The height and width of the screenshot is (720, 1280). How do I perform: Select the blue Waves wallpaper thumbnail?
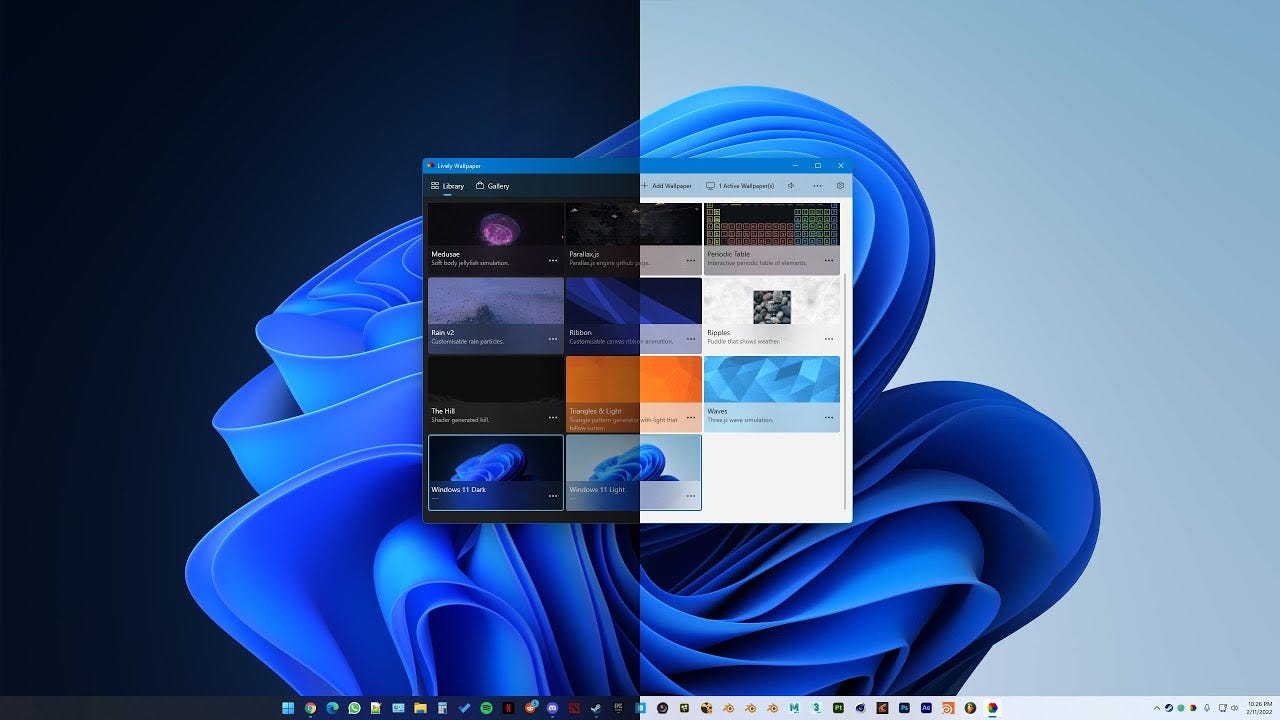point(772,380)
